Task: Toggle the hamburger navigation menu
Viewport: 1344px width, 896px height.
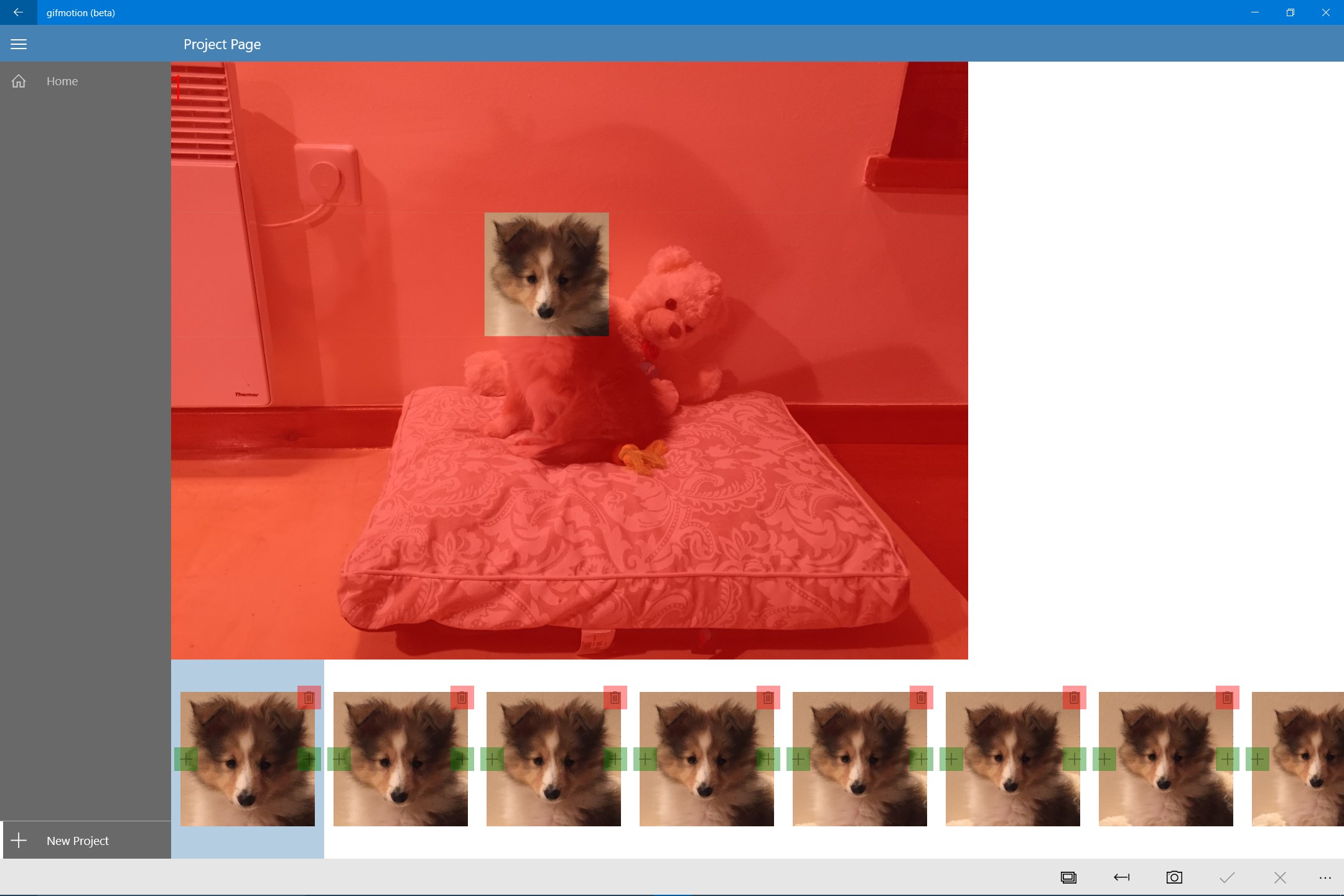Action: 19,44
